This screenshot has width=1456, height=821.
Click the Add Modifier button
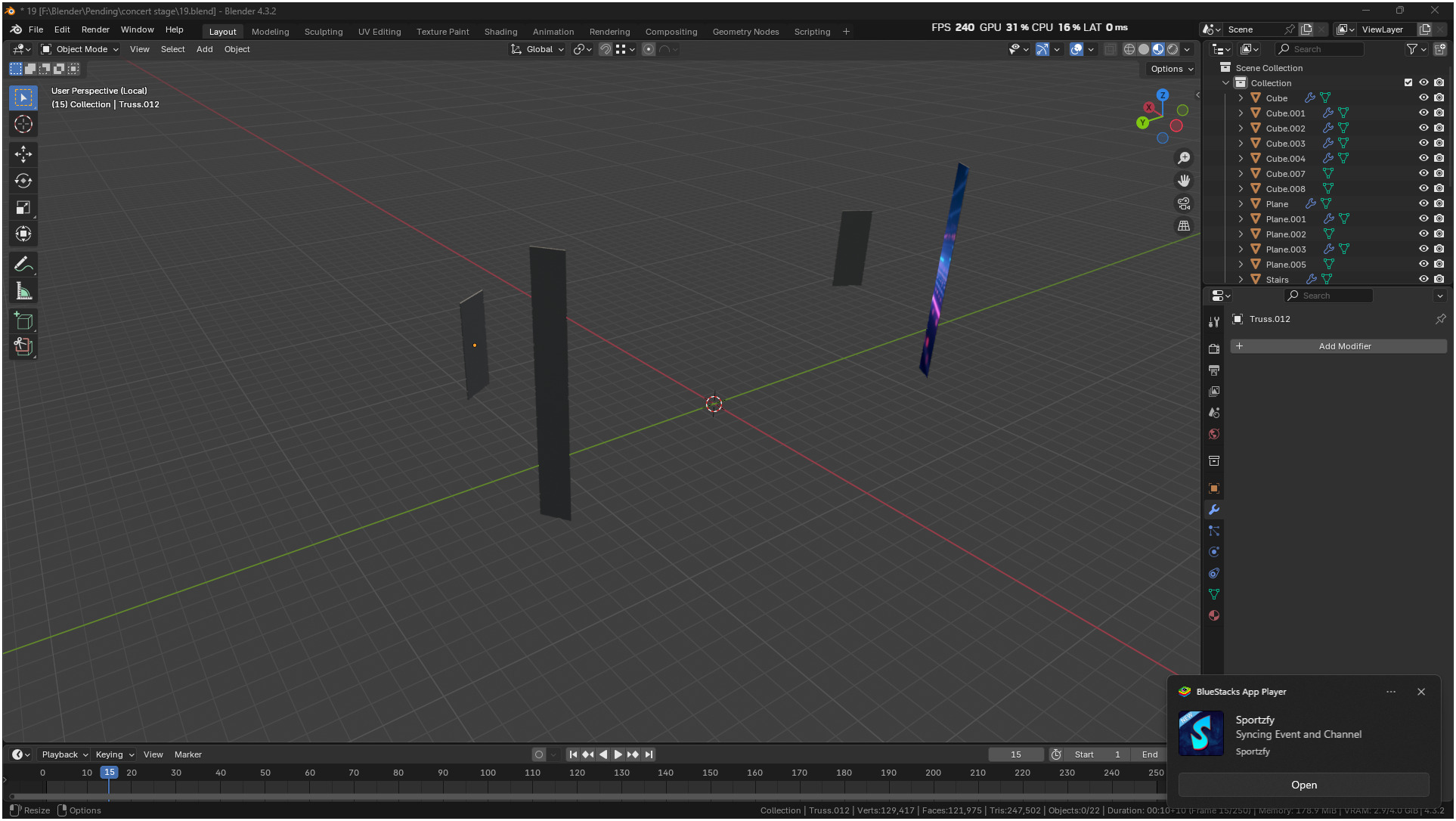click(1339, 346)
